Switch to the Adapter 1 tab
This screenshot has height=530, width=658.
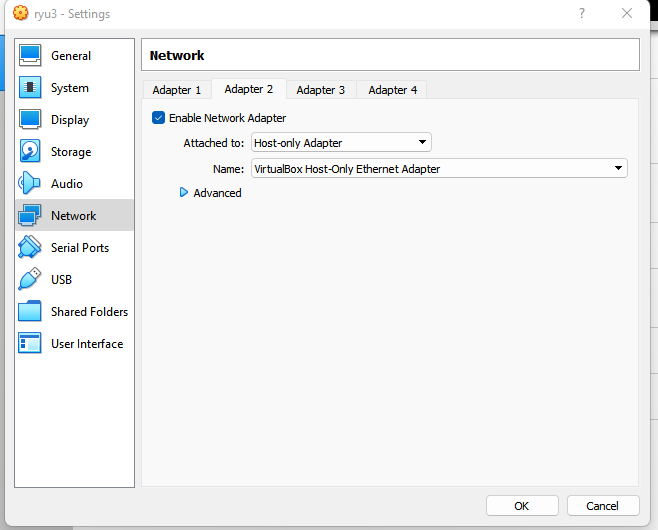pyautogui.click(x=177, y=90)
